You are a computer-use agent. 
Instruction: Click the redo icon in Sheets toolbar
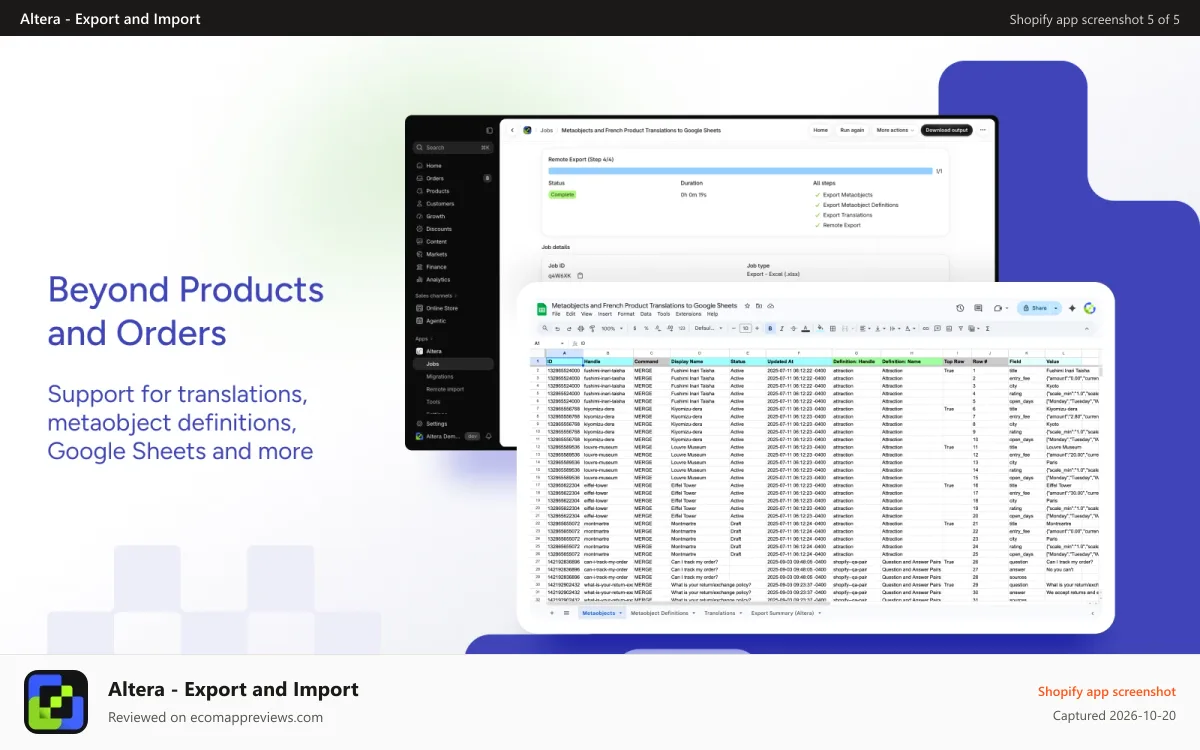pos(569,328)
